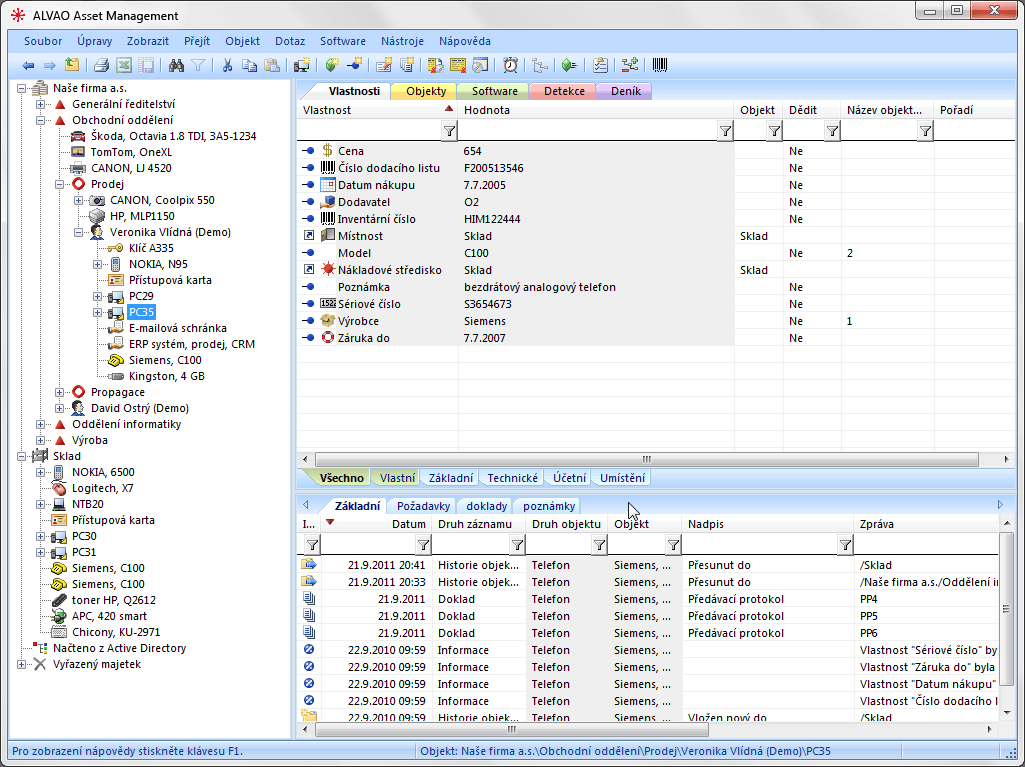Click the Print toolbar icon

click(x=101, y=66)
